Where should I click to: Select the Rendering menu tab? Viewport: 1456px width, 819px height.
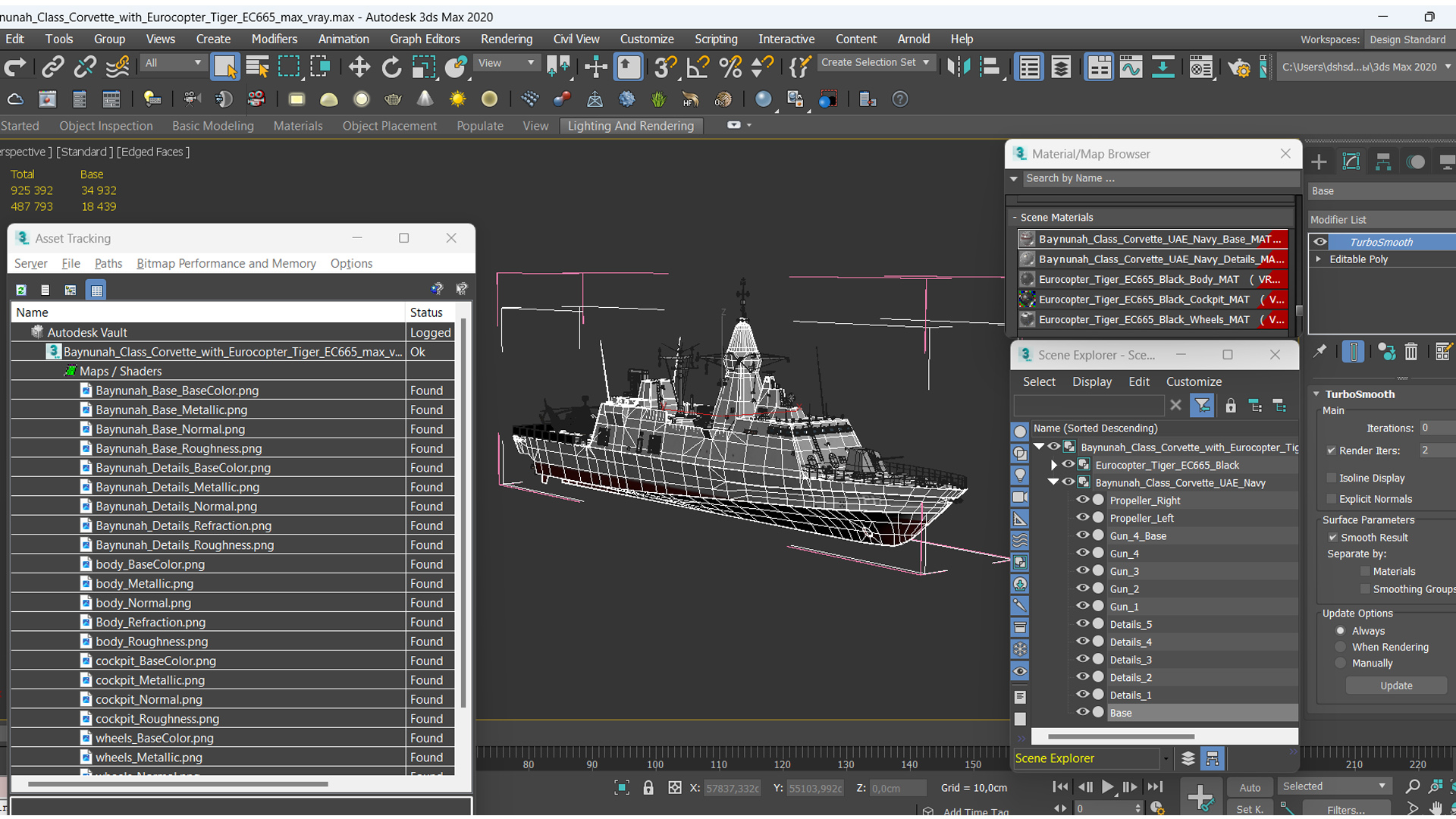pos(507,39)
